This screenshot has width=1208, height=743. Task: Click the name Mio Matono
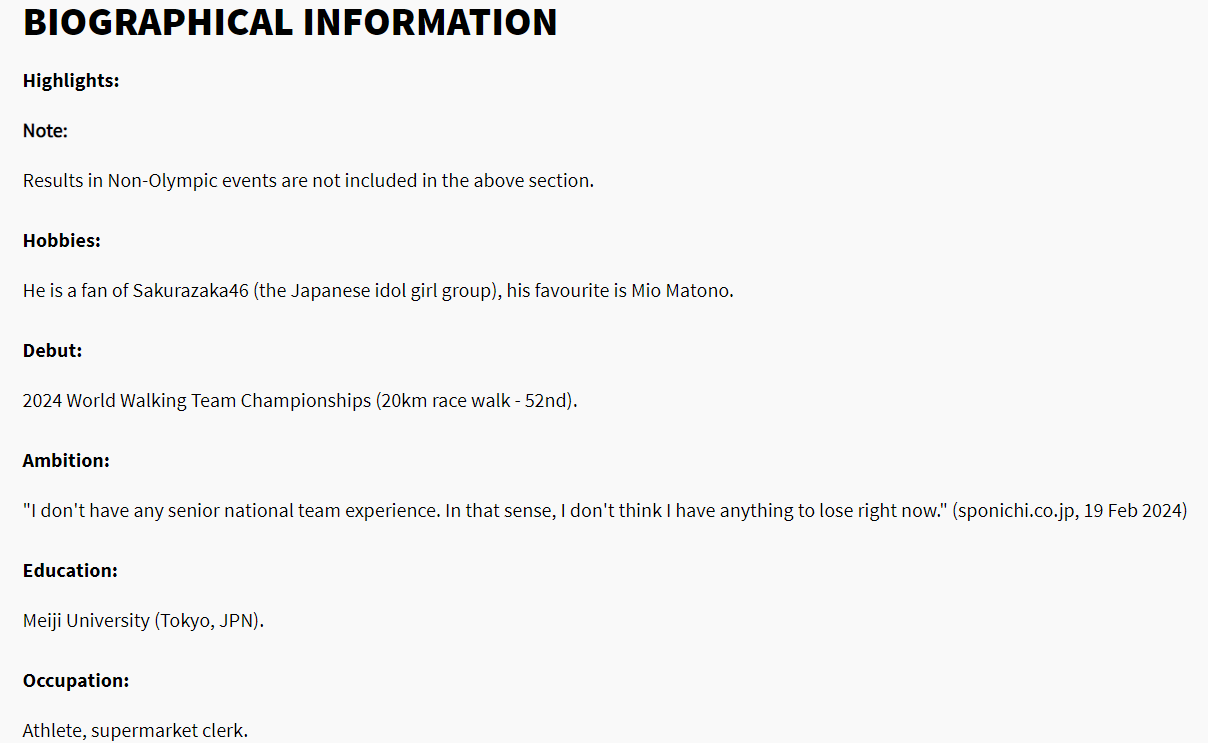(x=680, y=291)
